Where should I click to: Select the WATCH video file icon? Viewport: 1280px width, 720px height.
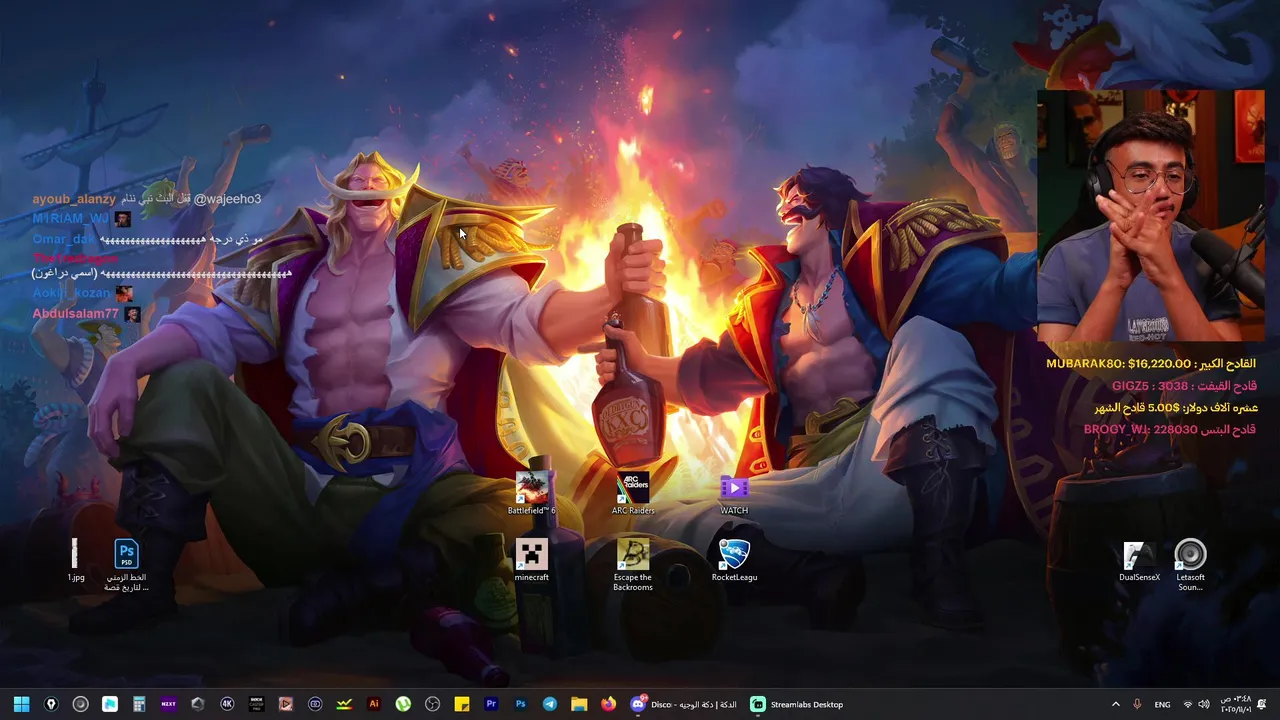734,494
